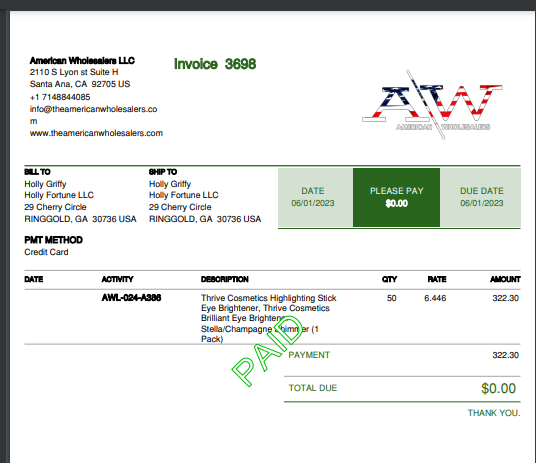The width and height of the screenshot is (536, 463).
Task: Click the info@theamericanwholesalers.com email address
Action: pyautogui.click(x=93, y=115)
